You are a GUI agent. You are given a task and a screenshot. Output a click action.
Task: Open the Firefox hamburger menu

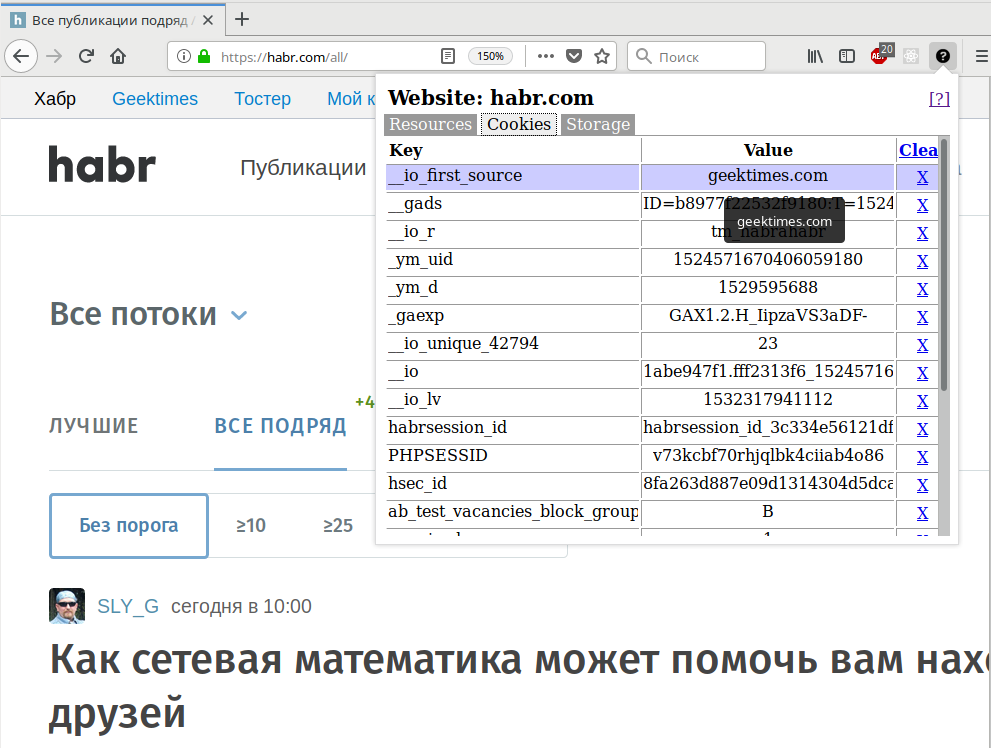pyautogui.click(x=982, y=56)
